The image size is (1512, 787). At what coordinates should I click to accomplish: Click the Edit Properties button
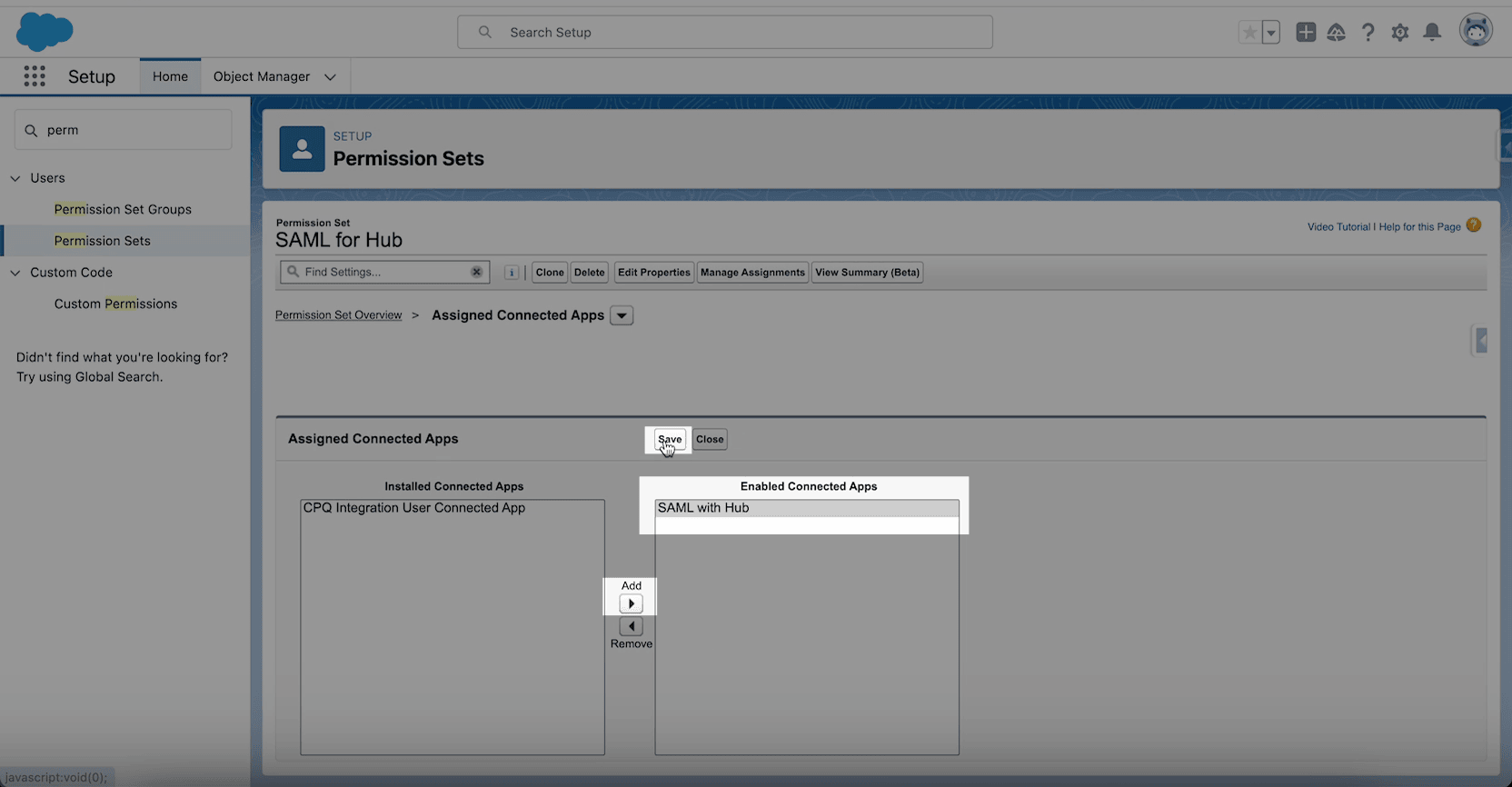[x=654, y=273]
